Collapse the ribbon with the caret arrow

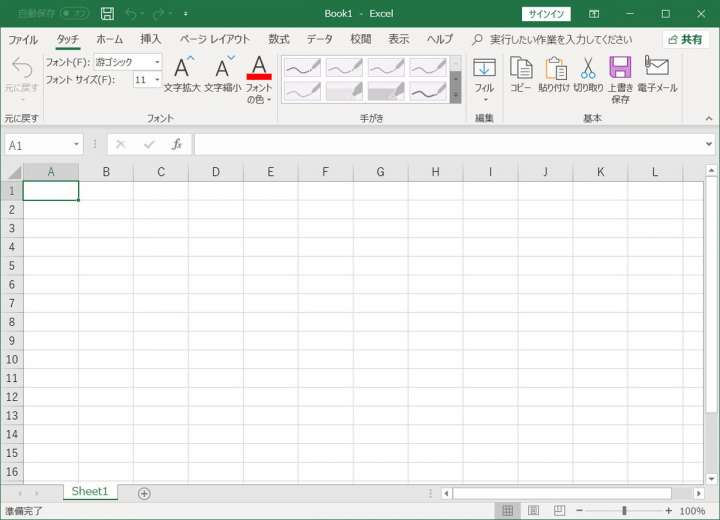(x=709, y=119)
